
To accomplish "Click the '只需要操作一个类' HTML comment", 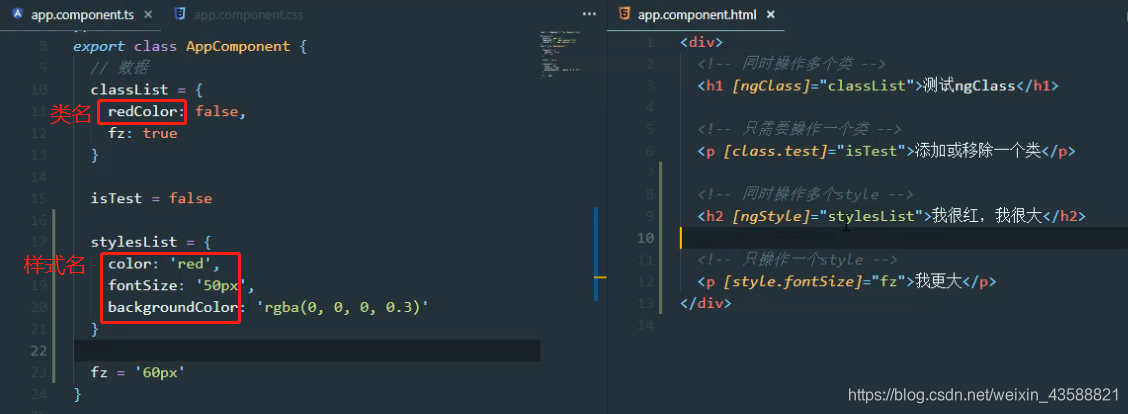I will click(x=799, y=130).
